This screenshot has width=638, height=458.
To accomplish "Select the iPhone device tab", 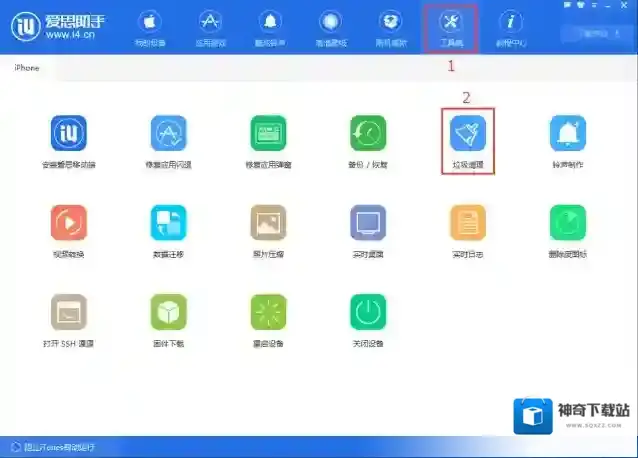I will (x=26, y=68).
